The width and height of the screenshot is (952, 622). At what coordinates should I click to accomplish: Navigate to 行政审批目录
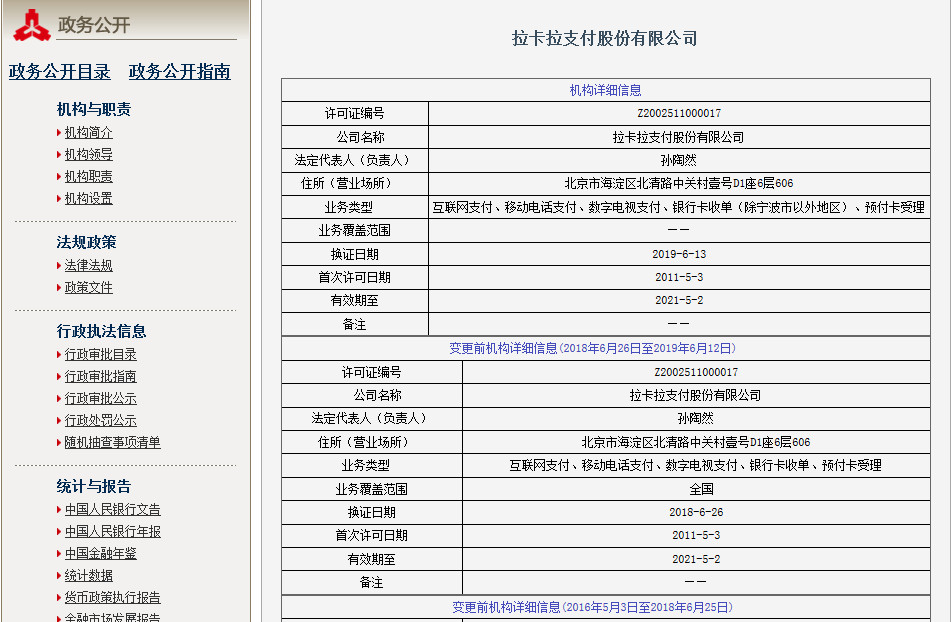[100, 355]
